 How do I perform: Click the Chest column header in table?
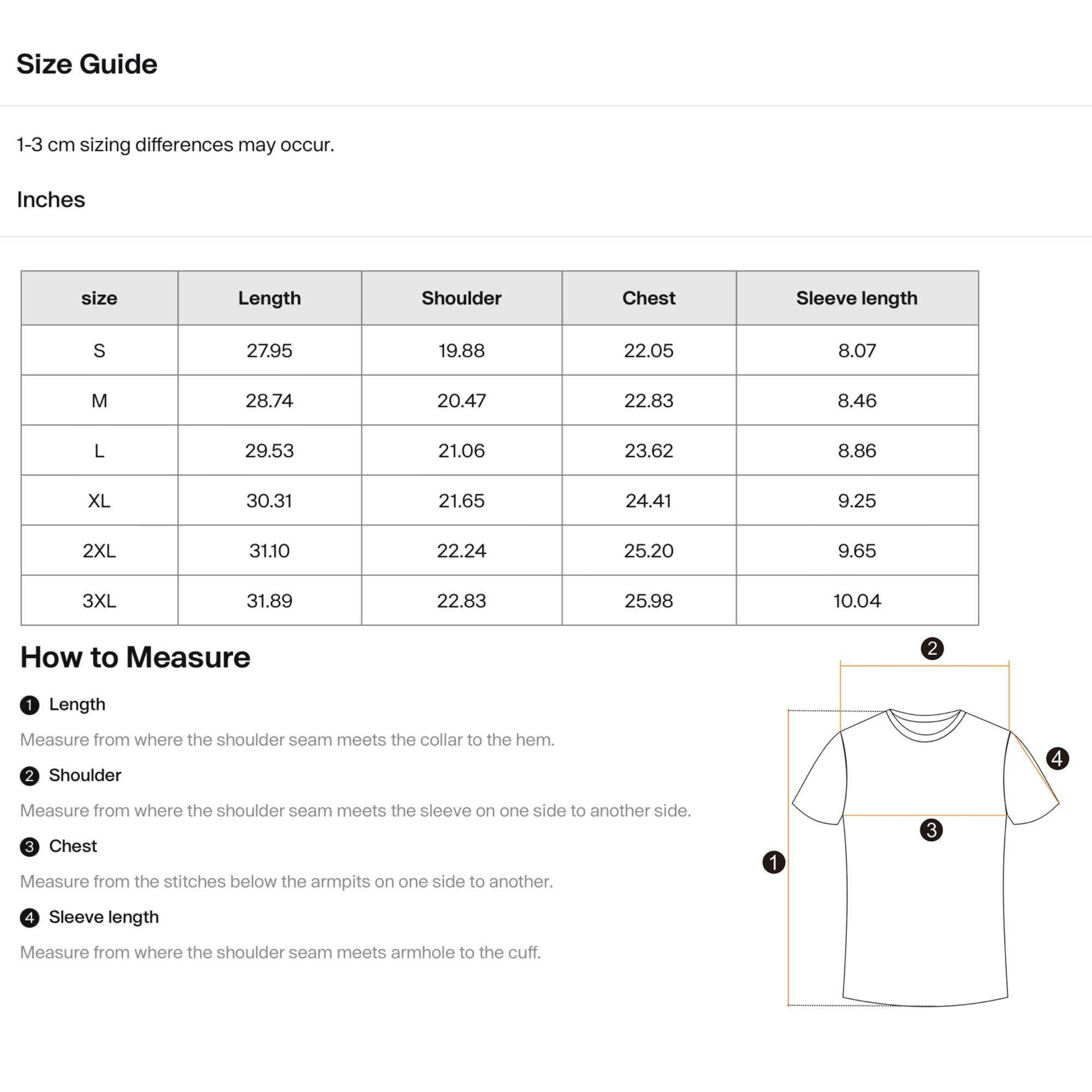[x=648, y=298]
